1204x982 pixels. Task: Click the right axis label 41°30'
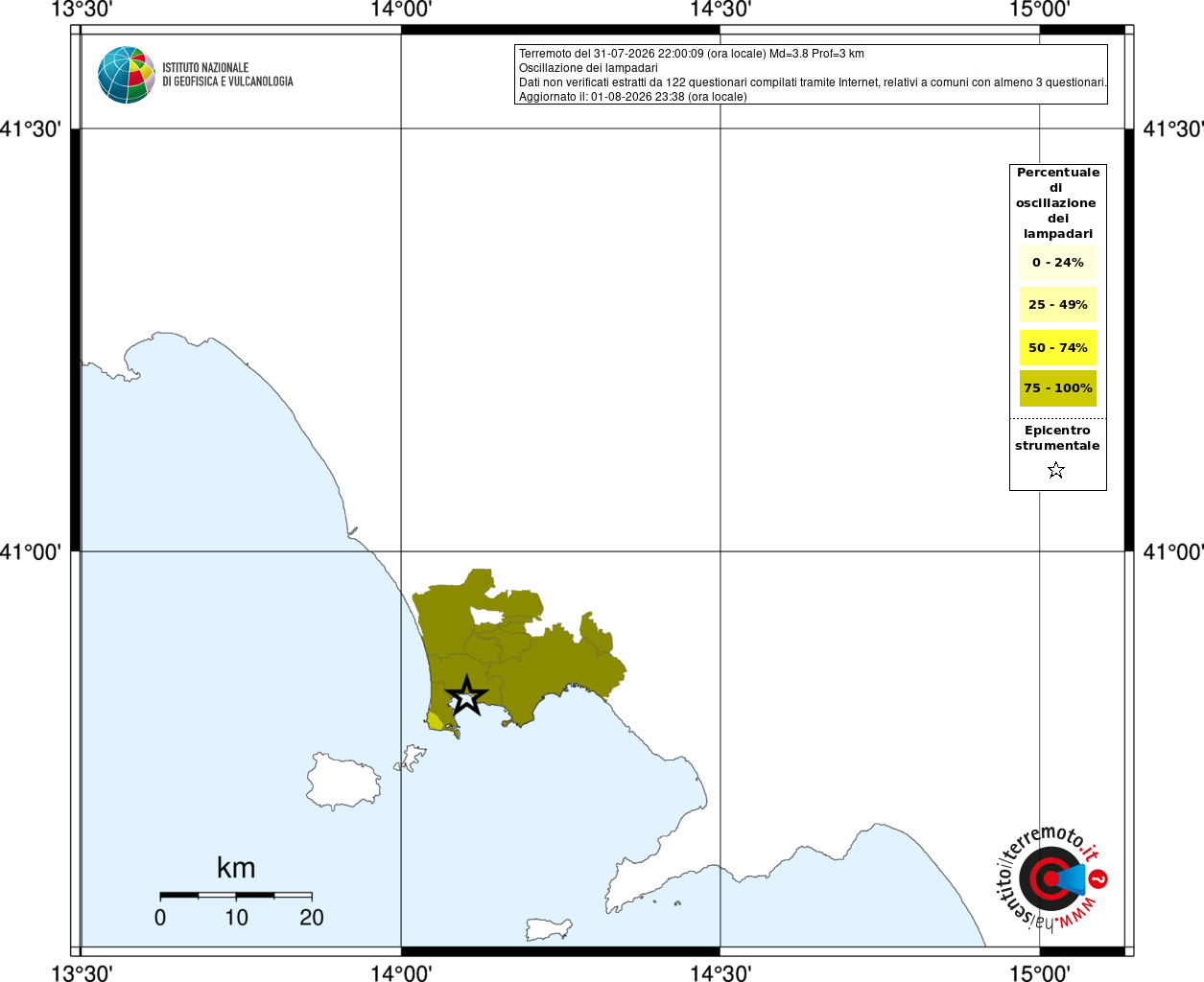coord(1173,129)
